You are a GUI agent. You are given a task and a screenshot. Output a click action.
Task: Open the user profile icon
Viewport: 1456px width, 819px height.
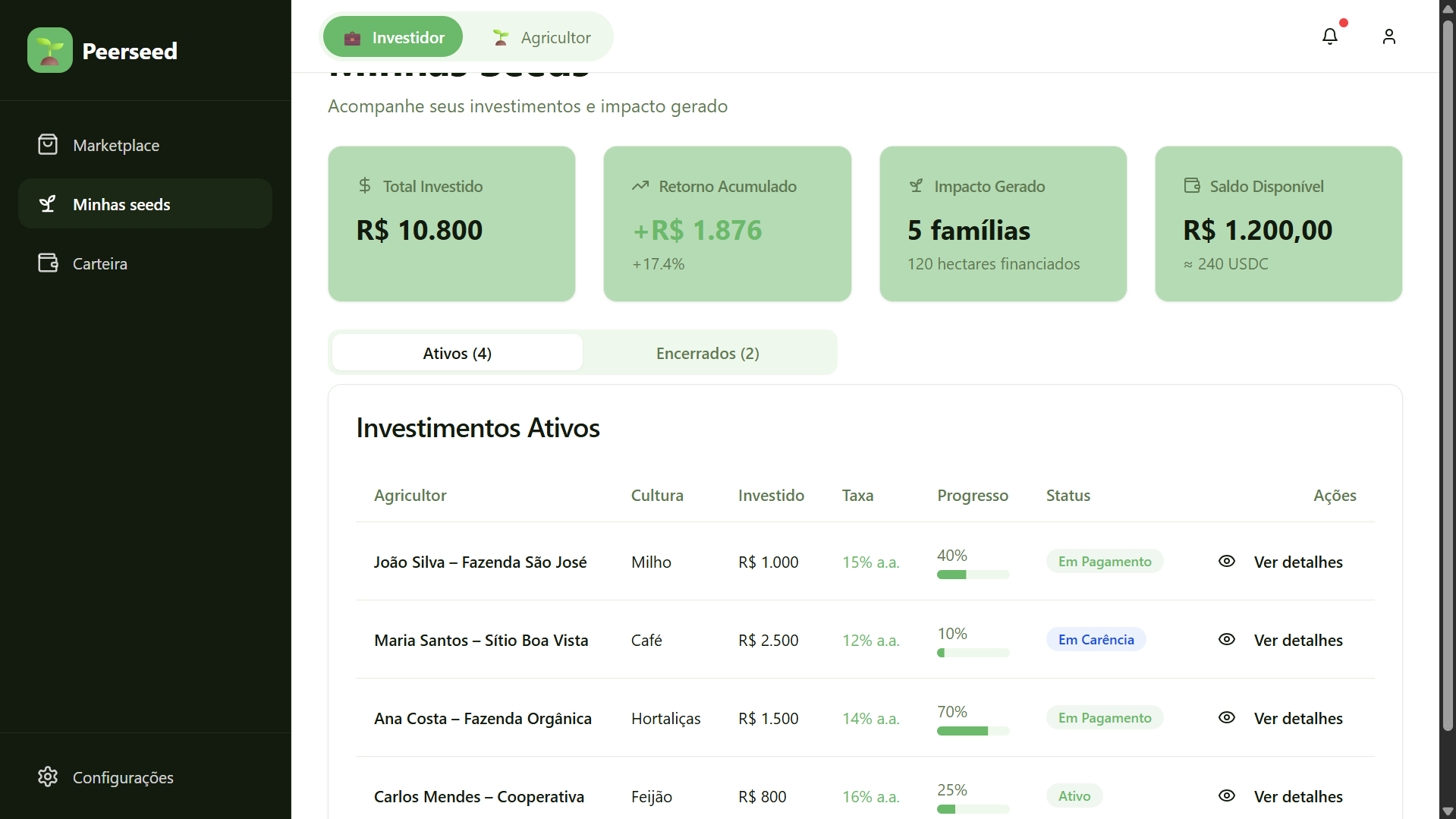1388,36
